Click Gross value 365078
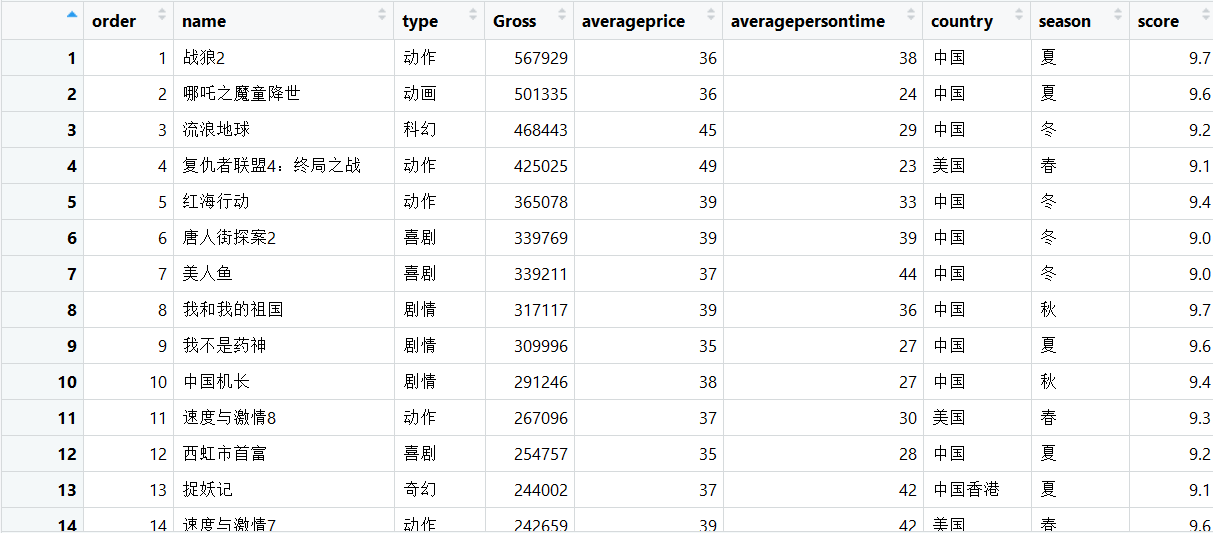The width and height of the screenshot is (1213, 533). [x=541, y=202]
